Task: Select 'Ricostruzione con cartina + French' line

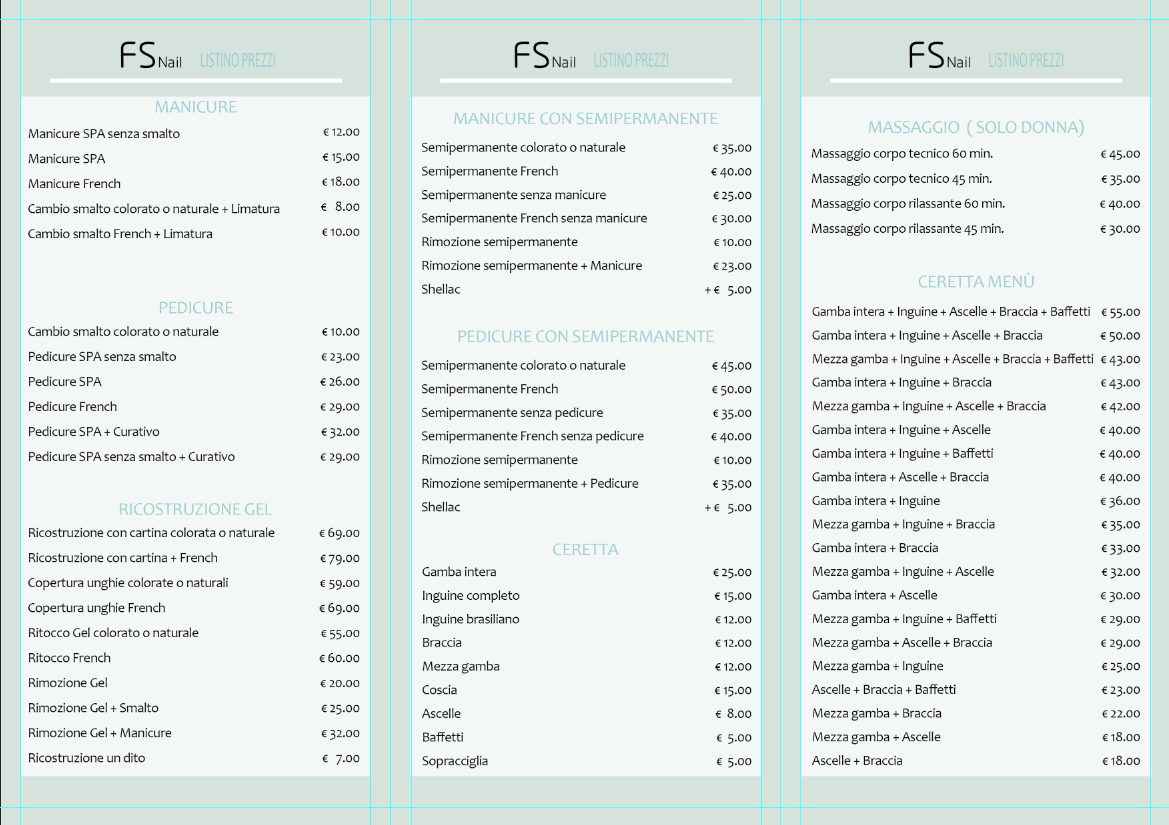Action: (x=123, y=557)
